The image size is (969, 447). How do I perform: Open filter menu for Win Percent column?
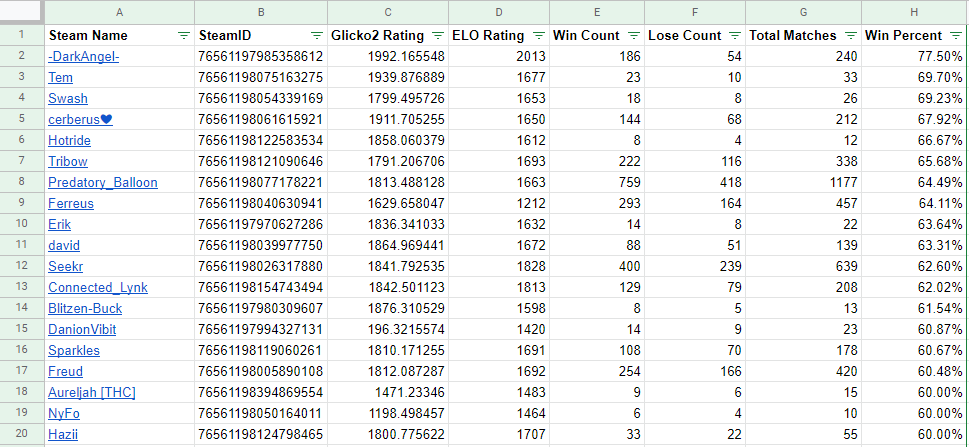955,36
